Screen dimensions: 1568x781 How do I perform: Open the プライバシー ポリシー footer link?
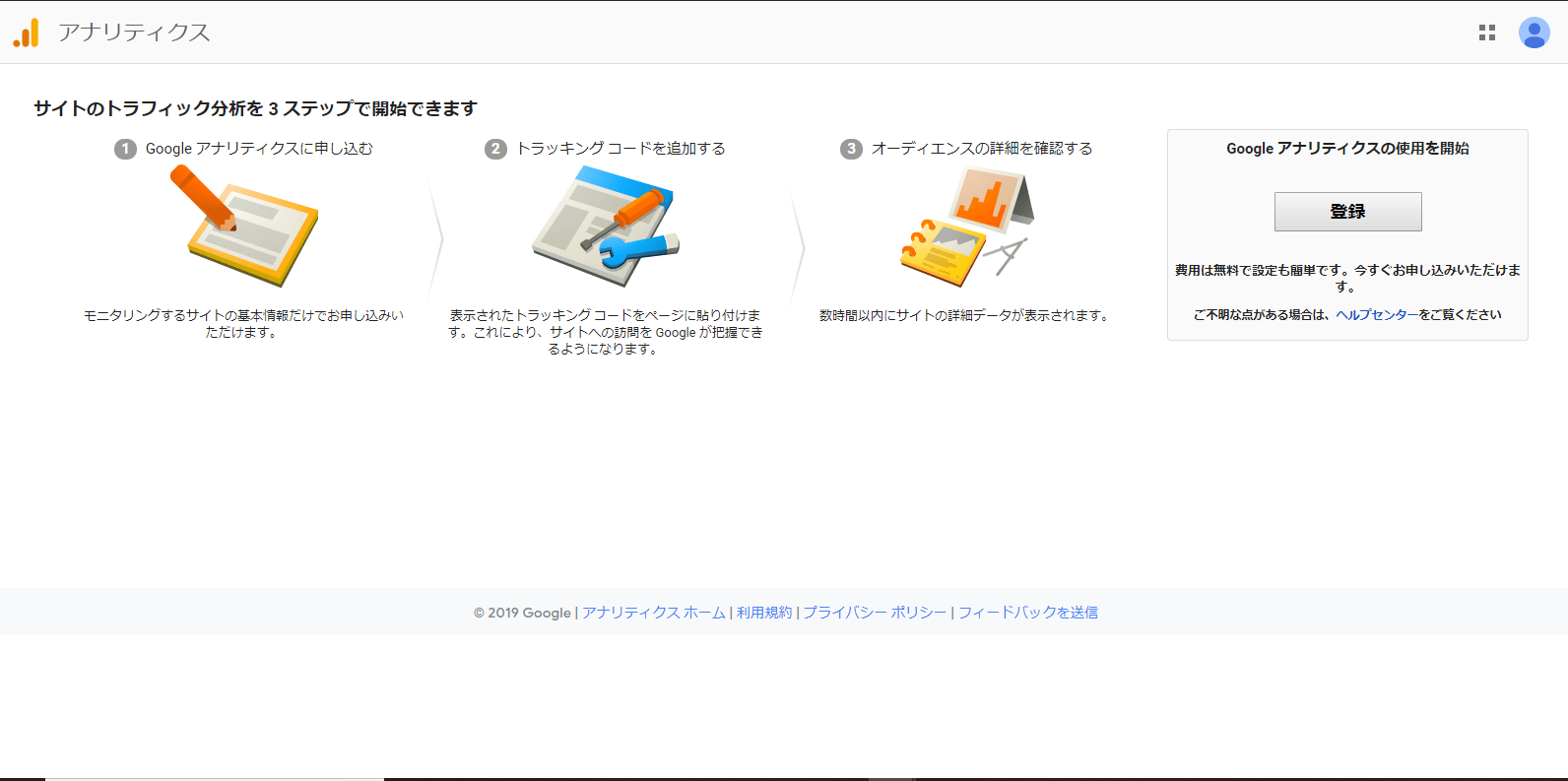click(875, 613)
